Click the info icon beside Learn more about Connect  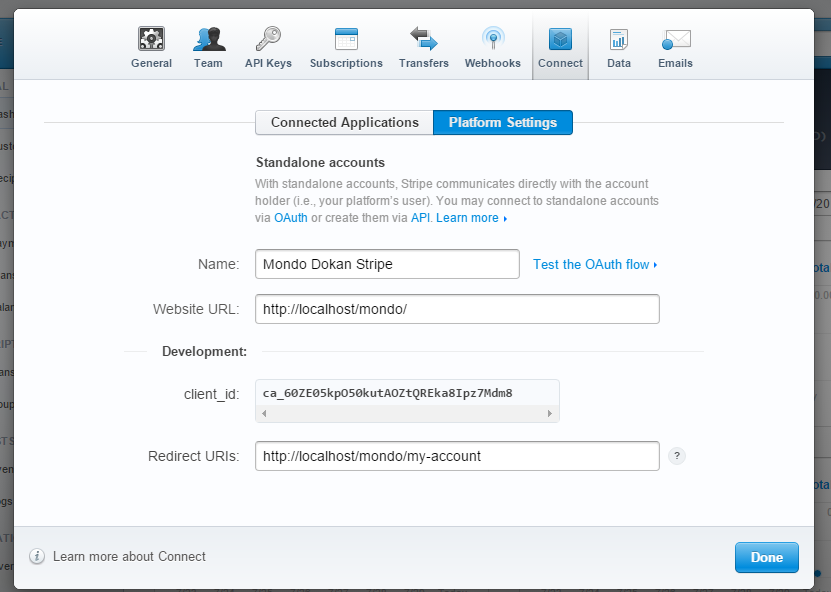pyautogui.click(x=37, y=556)
